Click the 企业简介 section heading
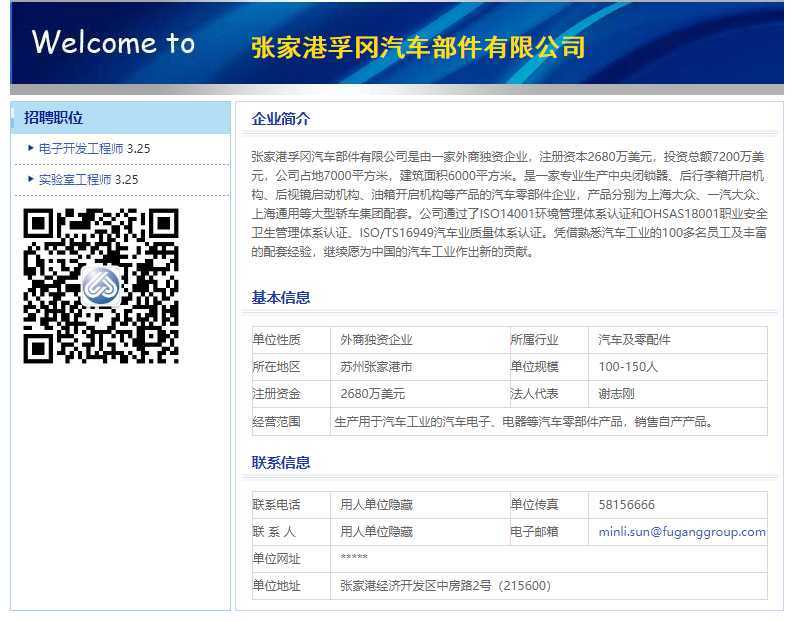The height and width of the screenshot is (621, 791). 281,119
